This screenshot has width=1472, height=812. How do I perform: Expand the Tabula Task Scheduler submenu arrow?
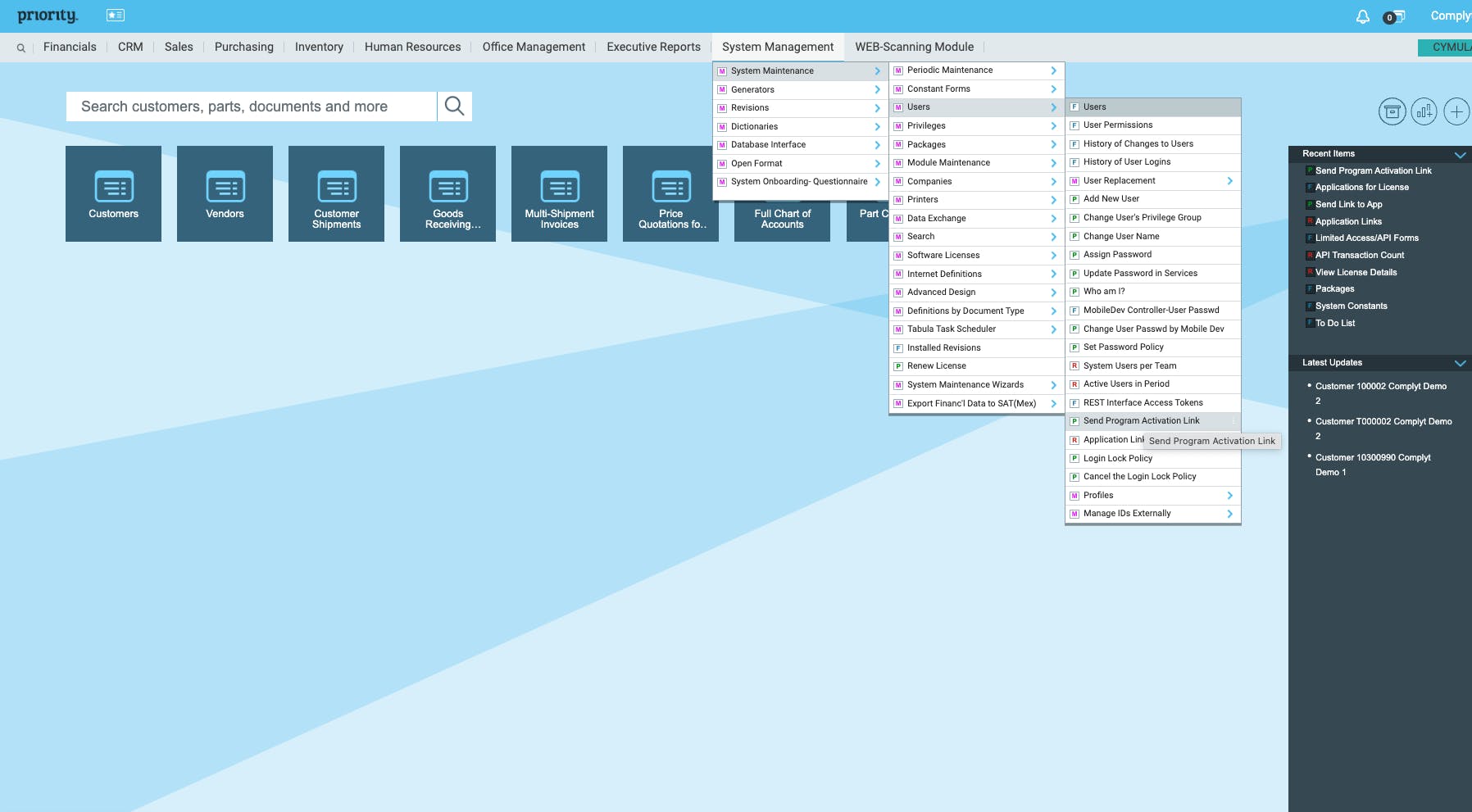click(1053, 329)
